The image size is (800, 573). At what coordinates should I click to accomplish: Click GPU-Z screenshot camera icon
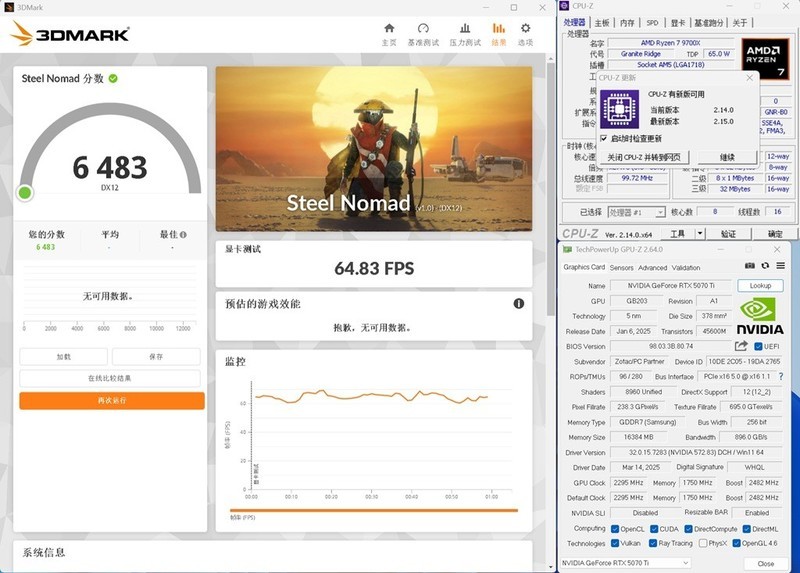749,266
